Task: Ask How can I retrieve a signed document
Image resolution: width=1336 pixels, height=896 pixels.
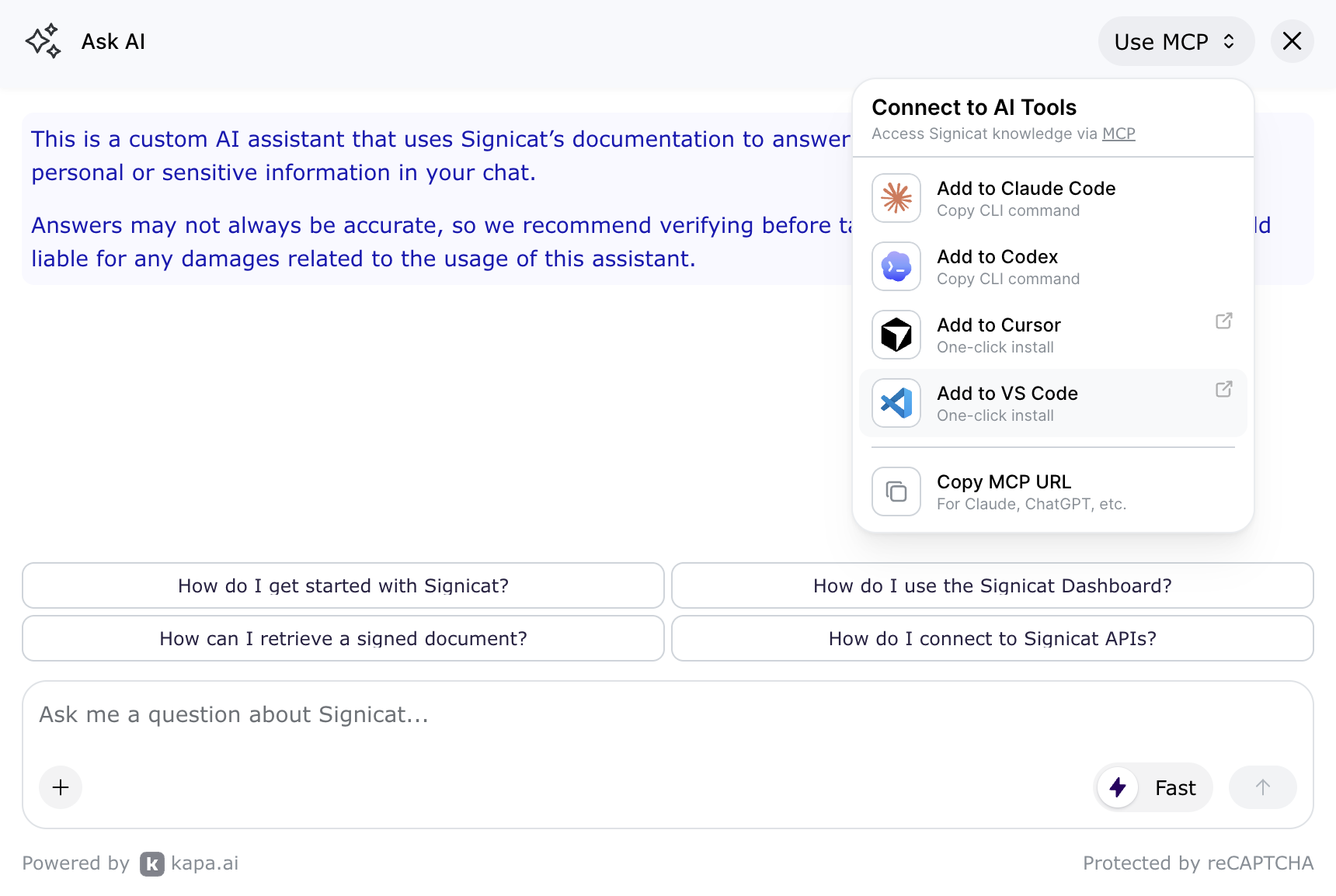Action: pos(343,638)
